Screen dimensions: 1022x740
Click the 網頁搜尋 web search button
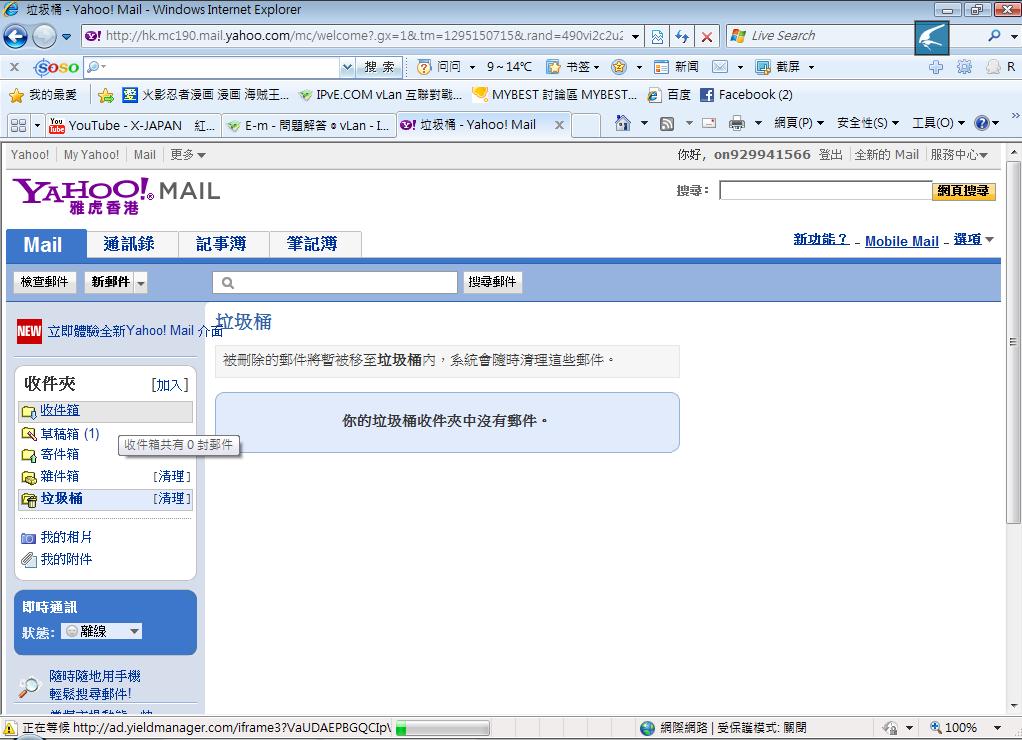[963, 191]
